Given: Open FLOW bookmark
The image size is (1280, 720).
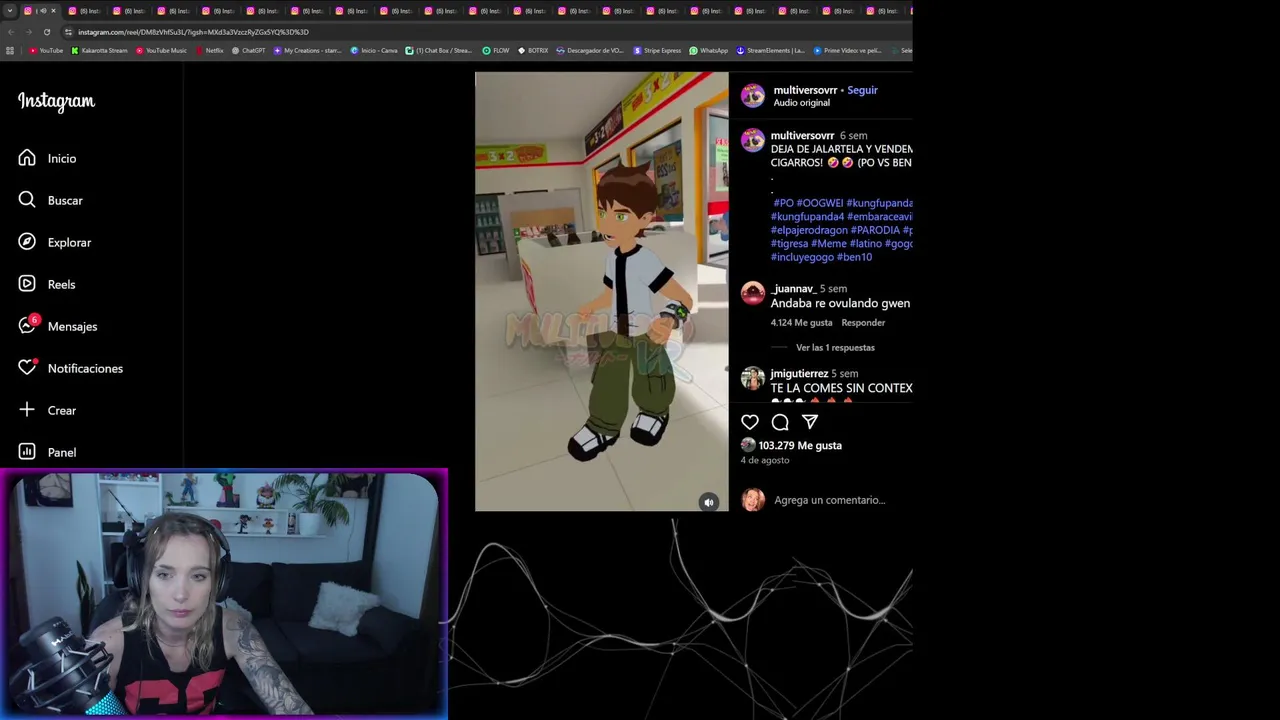Looking at the screenshot, I should [x=496, y=50].
